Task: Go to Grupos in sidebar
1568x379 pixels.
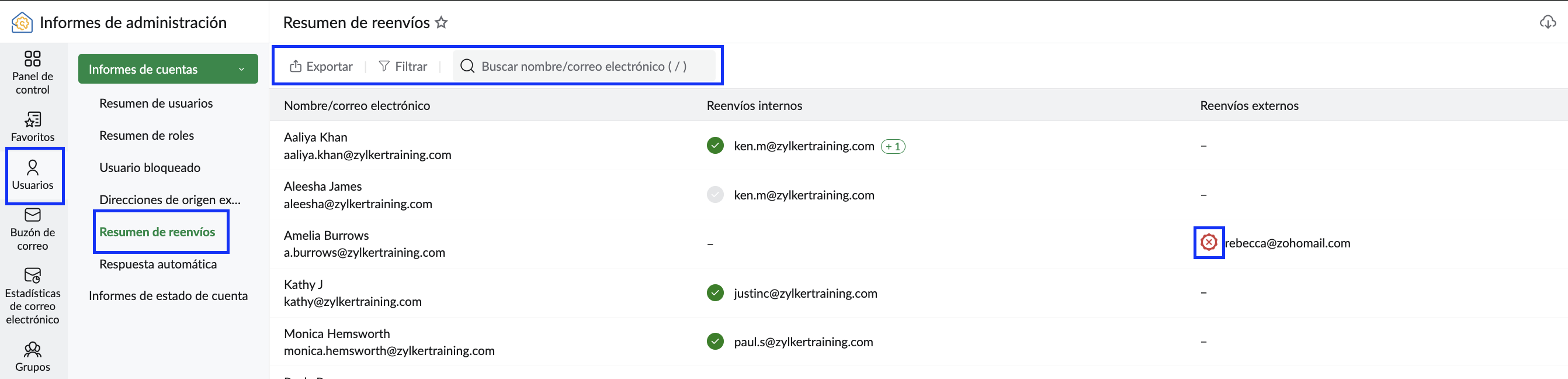Action: tap(32, 357)
